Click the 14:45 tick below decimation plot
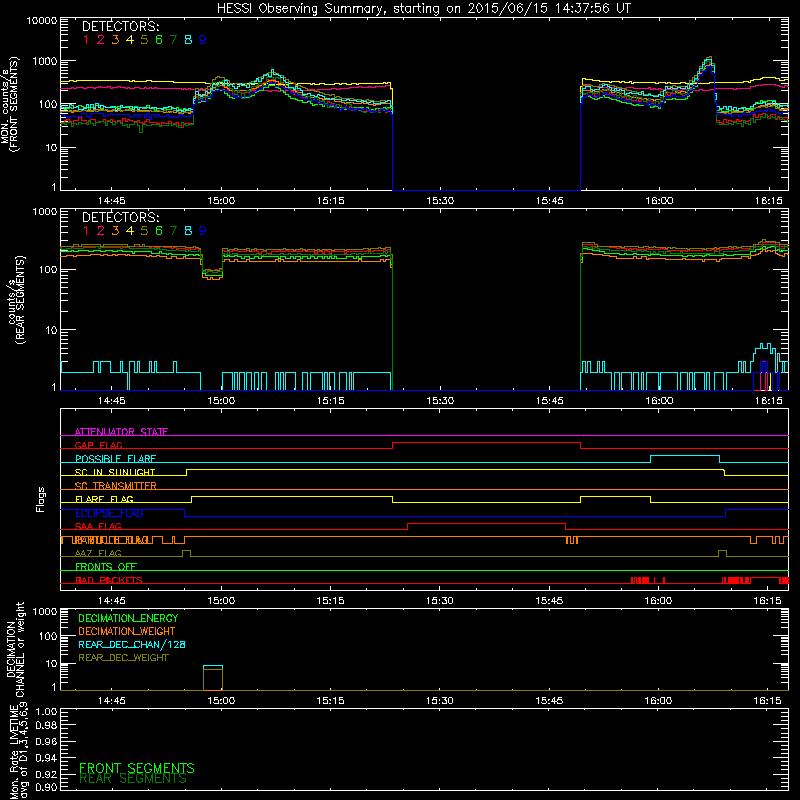The height and width of the screenshot is (800, 800). coord(111,701)
